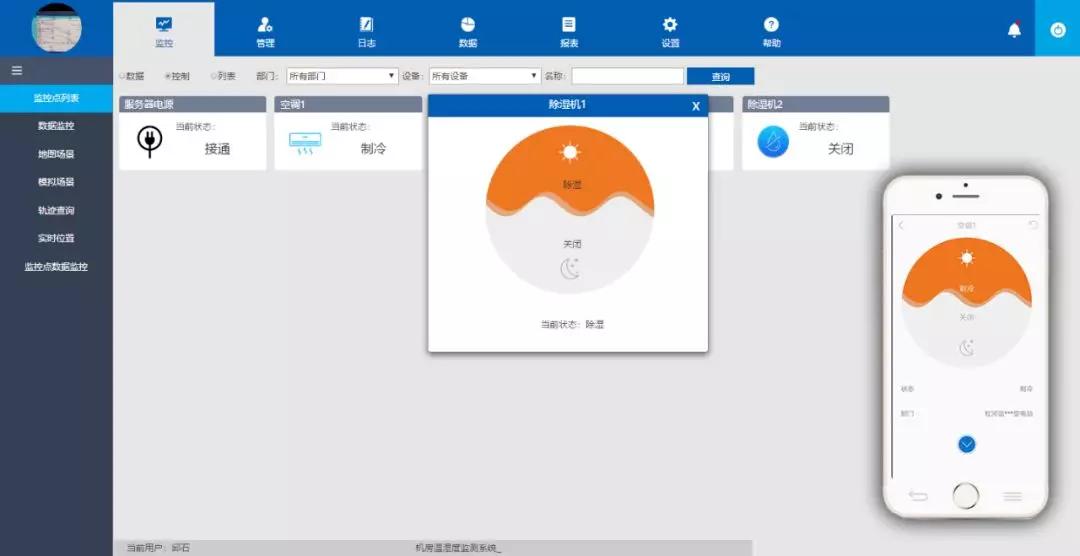Click the 名称 text input field
1080x556 pixels.
(627, 76)
